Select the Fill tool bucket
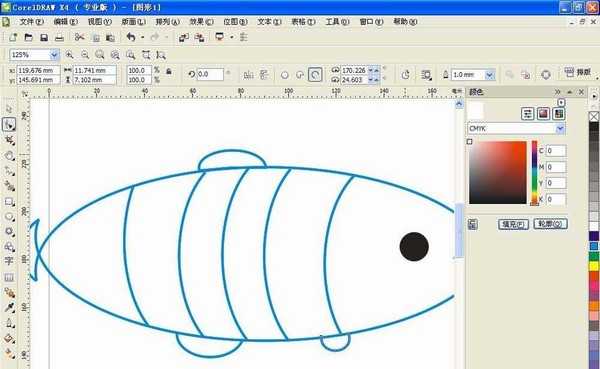 point(9,339)
